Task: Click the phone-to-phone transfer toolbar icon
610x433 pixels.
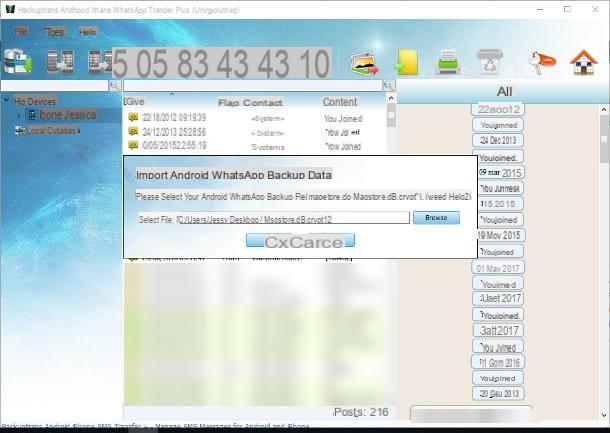Action: (x=60, y=62)
